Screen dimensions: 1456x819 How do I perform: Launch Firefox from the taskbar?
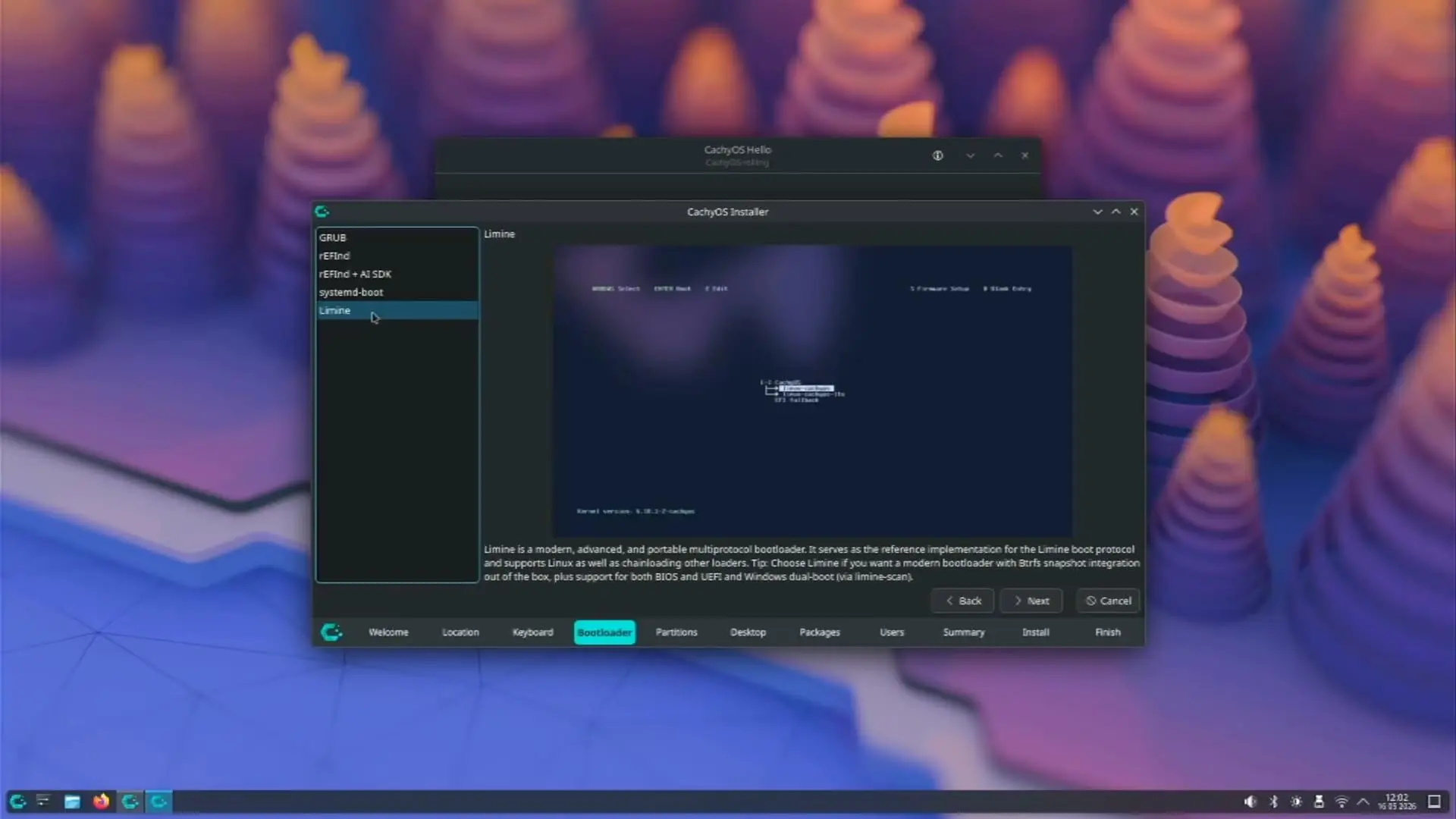[101, 802]
